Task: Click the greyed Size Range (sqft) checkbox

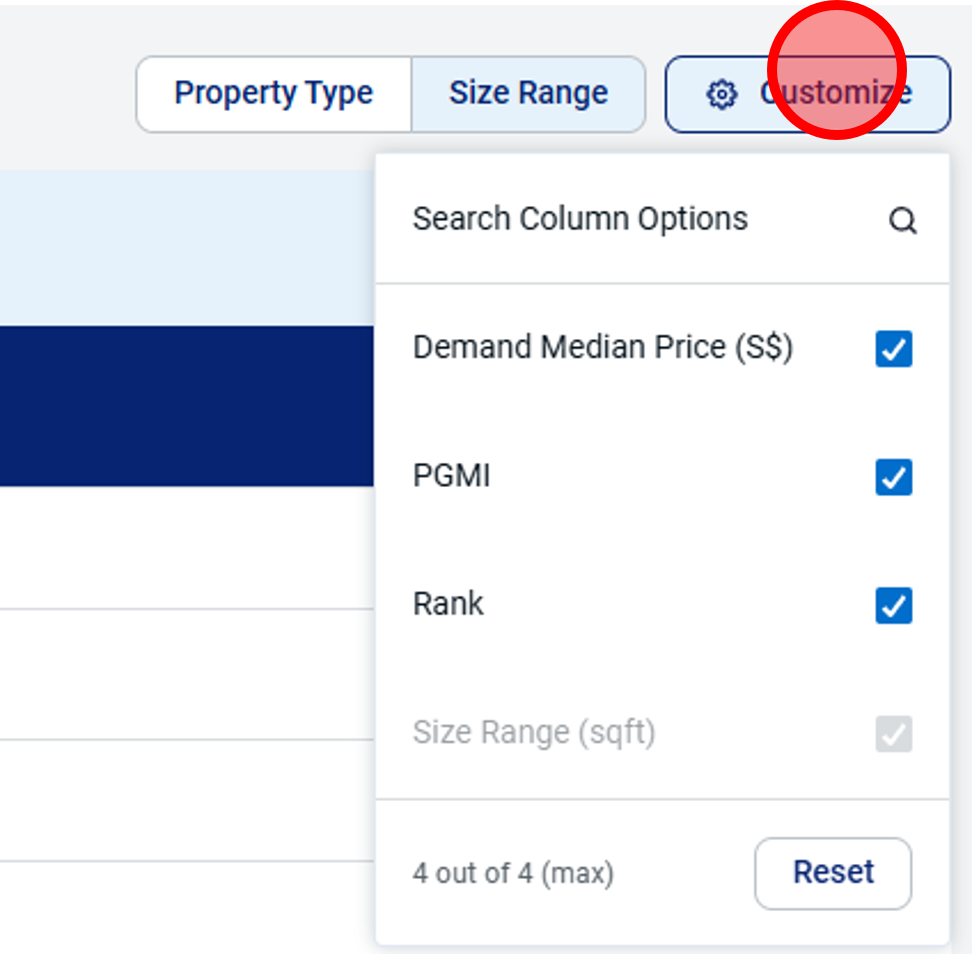Action: point(893,733)
